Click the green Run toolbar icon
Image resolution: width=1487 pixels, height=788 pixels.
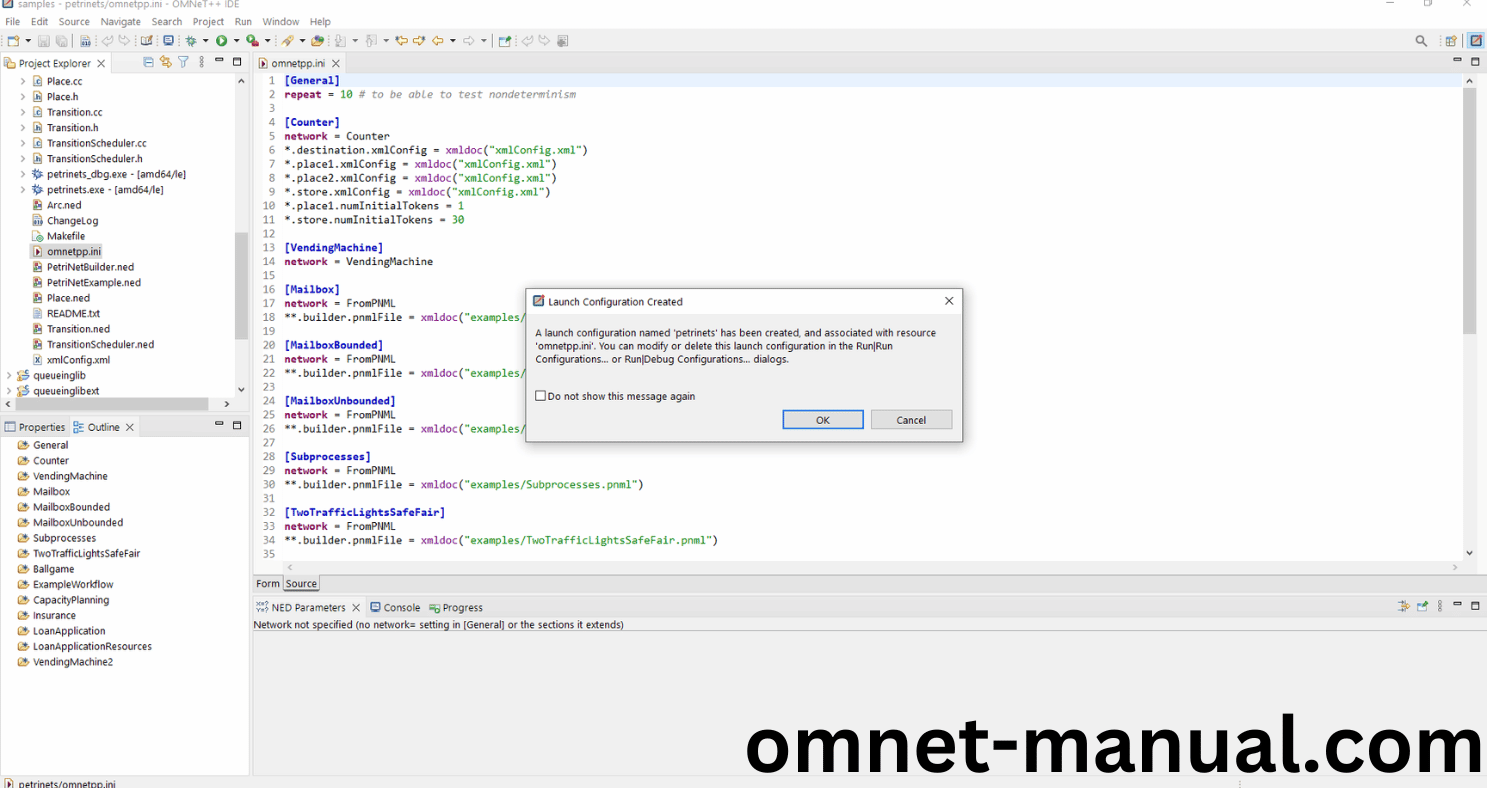pyautogui.click(x=221, y=41)
